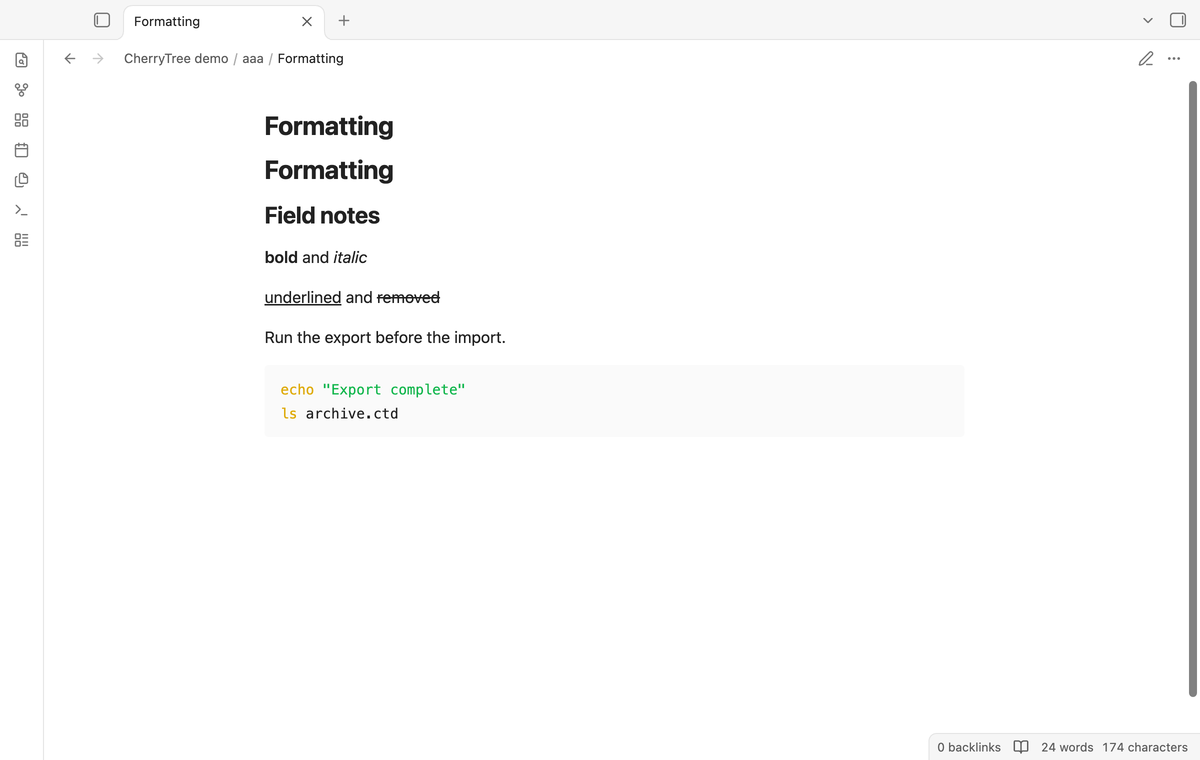This screenshot has height=760, width=1200.
Task: Open CherryTree demo breadcrumb folder
Action: click(x=176, y=58)
